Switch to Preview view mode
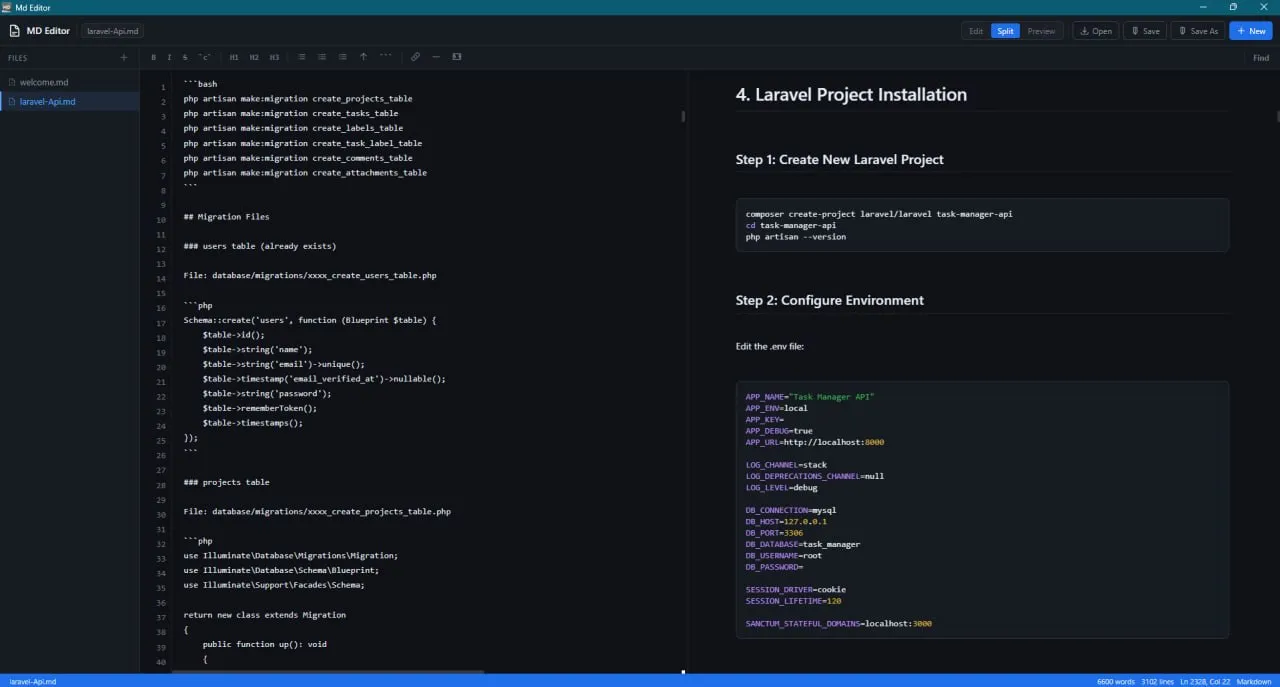Screen dimensions: 1280x687 click(1041, 31)
